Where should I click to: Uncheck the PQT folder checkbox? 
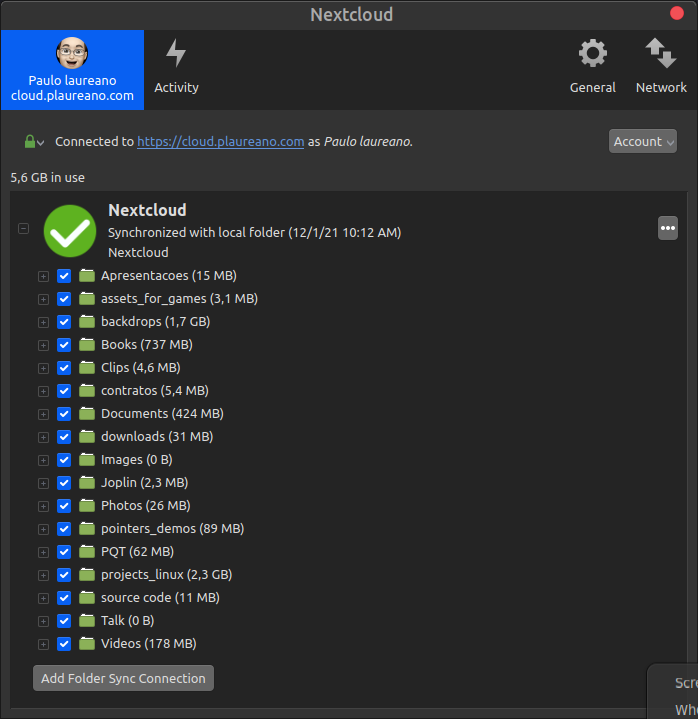[x=64, y=552]
